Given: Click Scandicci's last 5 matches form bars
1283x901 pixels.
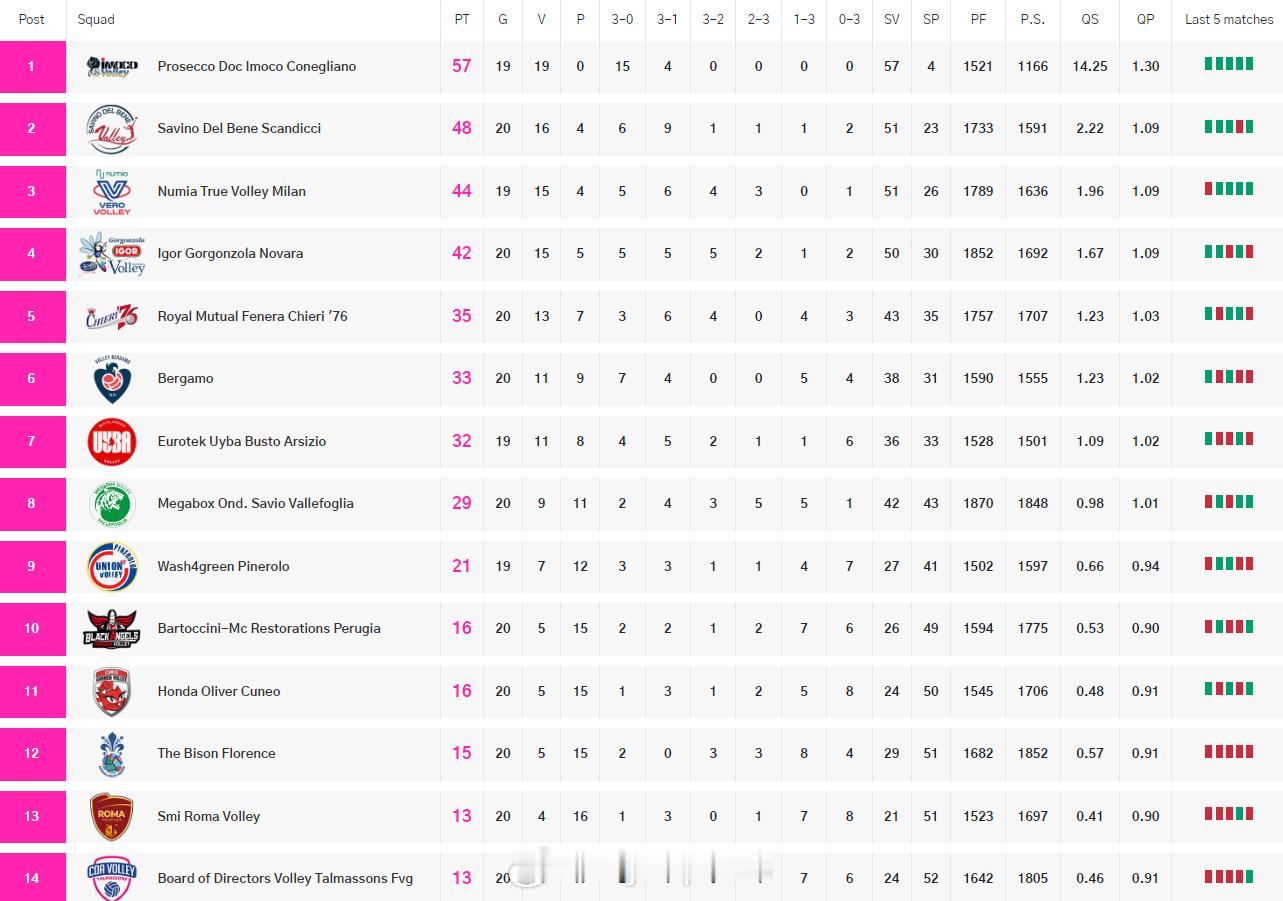Looking at the screenshot, I should (1229, 126).
